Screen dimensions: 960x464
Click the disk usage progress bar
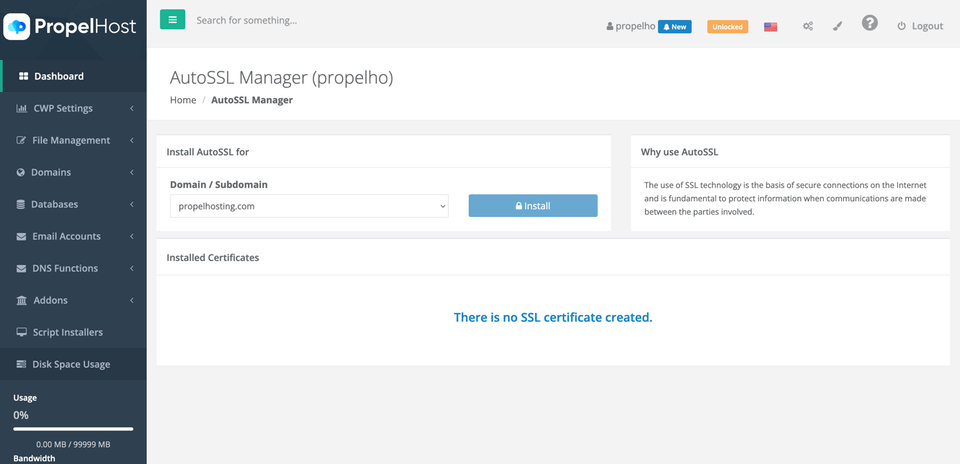[73, 429]
